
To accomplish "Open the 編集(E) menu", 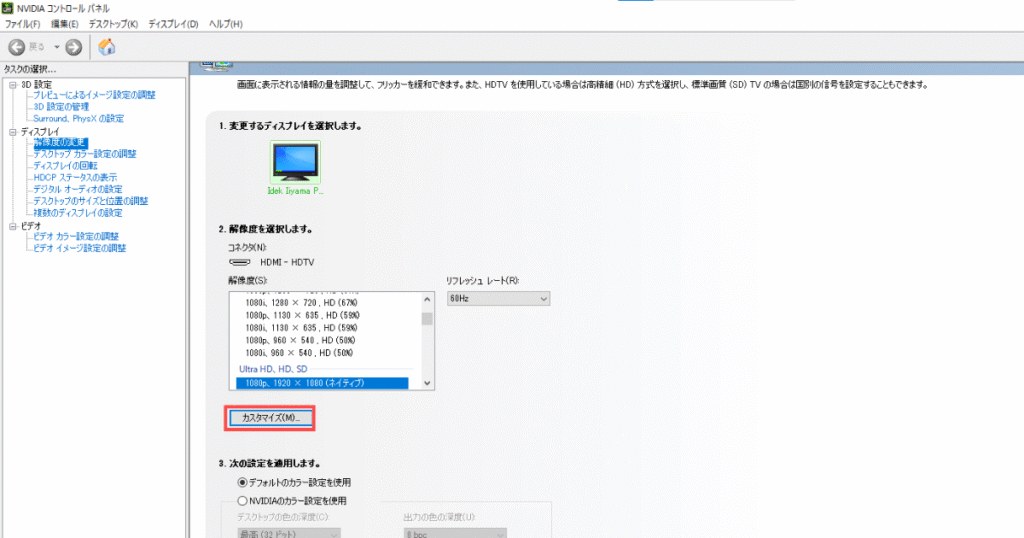I will click(x=65, y=24).
